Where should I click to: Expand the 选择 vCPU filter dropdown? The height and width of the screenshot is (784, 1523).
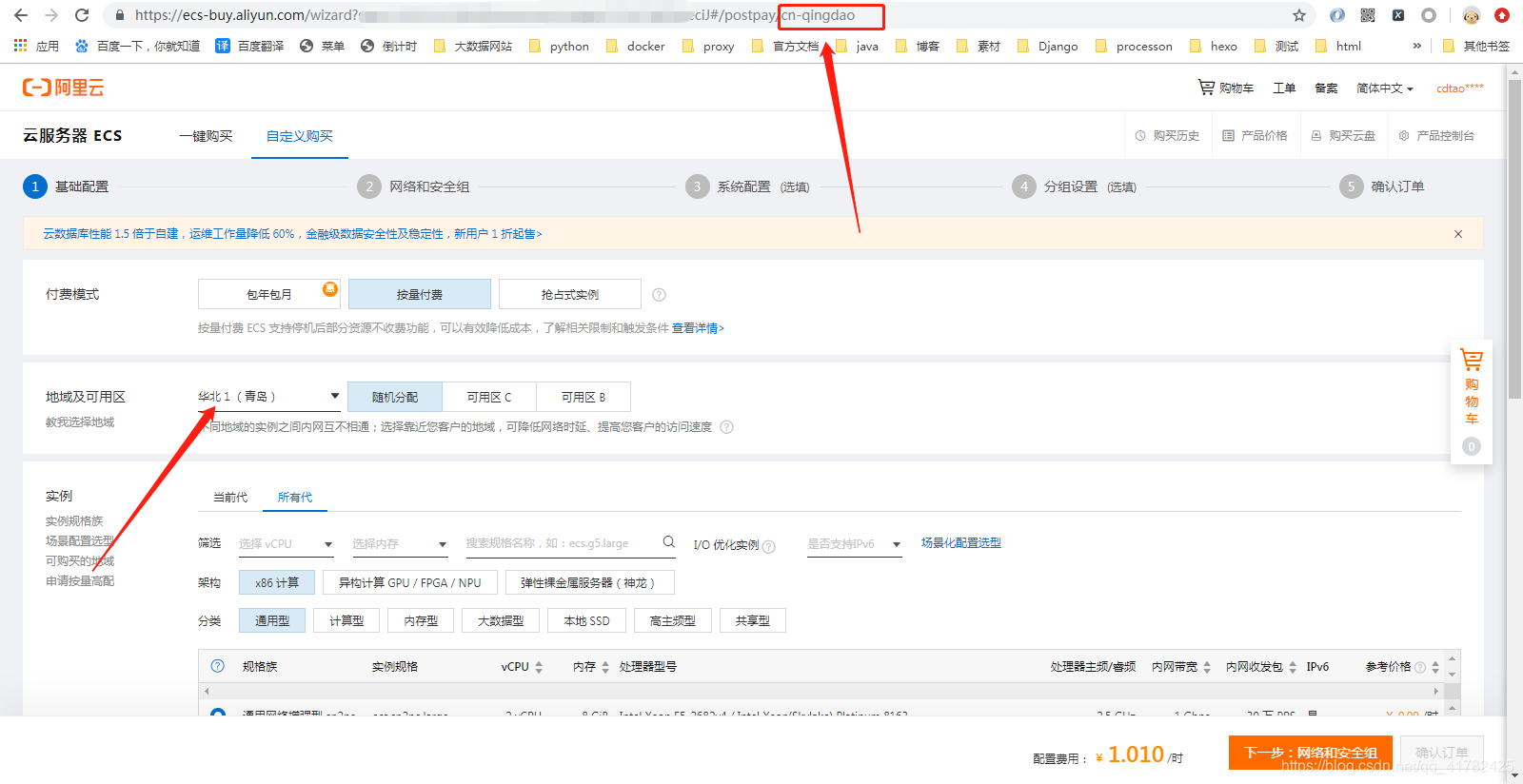pyautogui.click(x=286, y=544)
